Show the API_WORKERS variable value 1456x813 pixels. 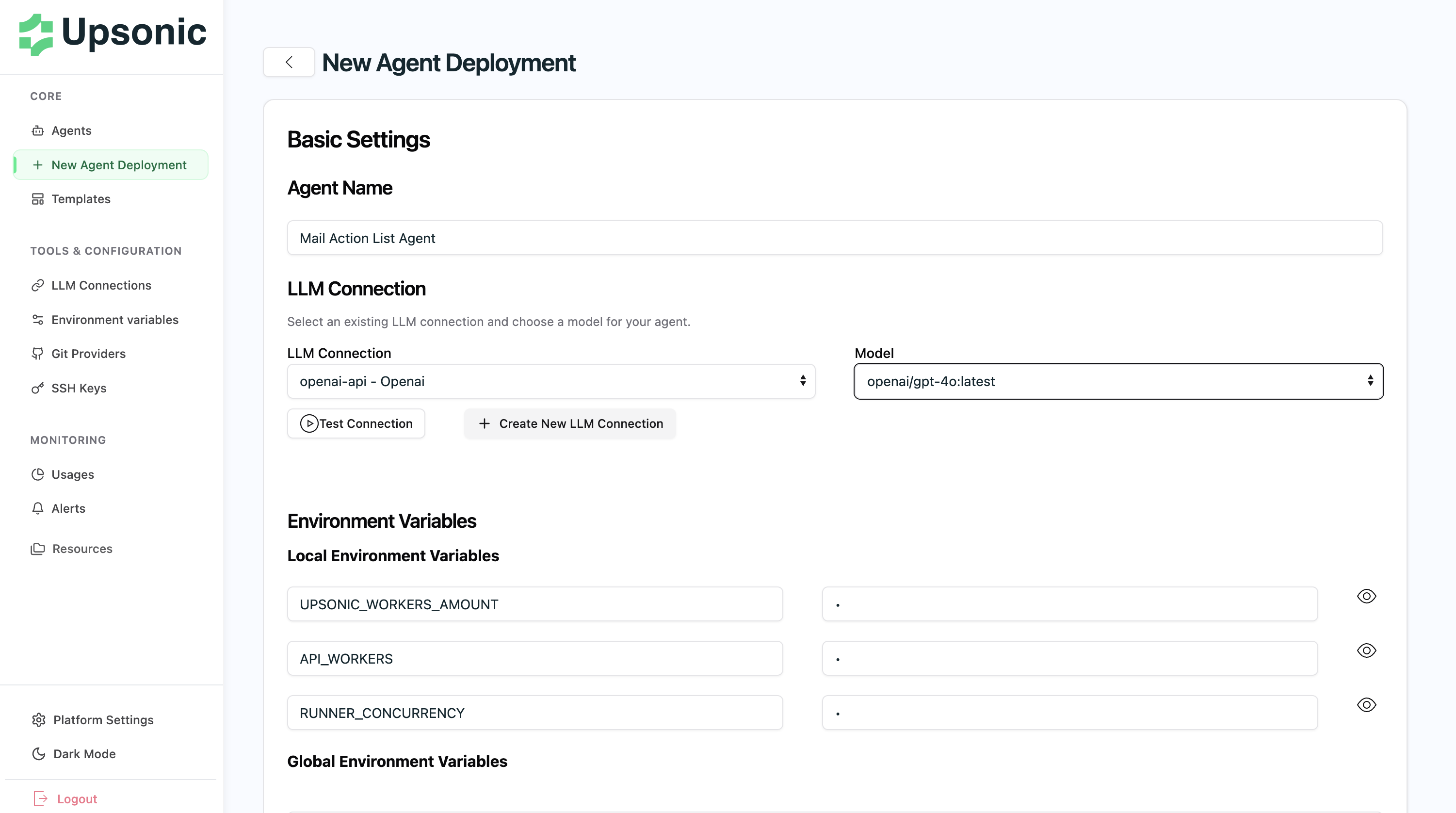pos(1367,650)
